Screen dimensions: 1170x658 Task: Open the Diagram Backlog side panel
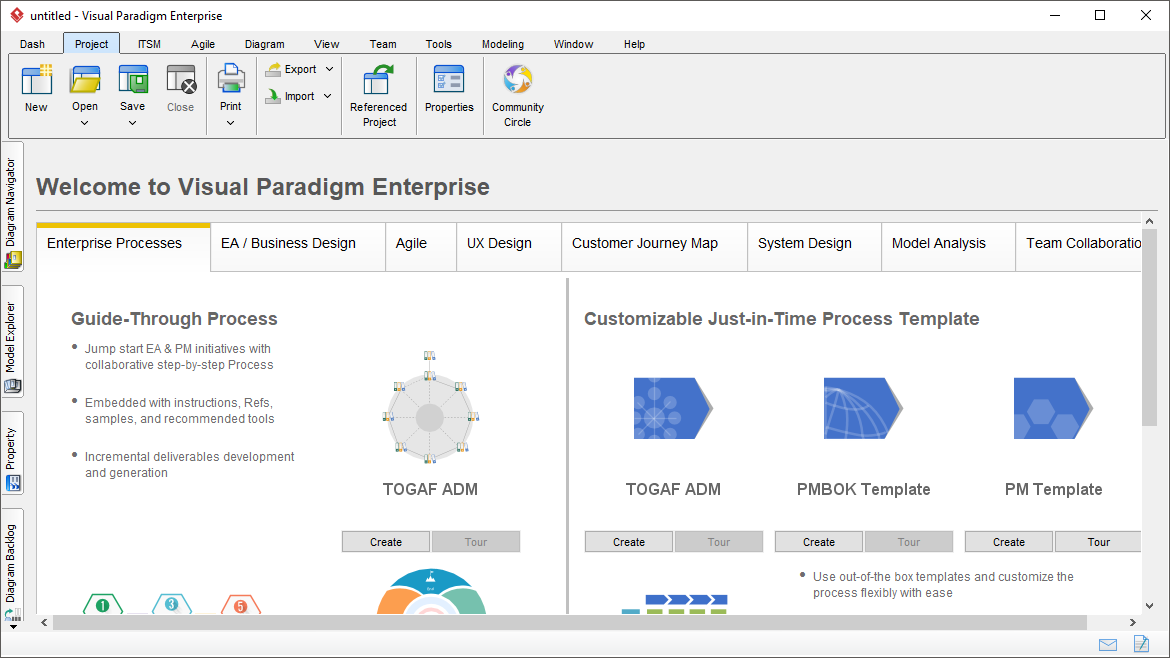pos(13,565)
